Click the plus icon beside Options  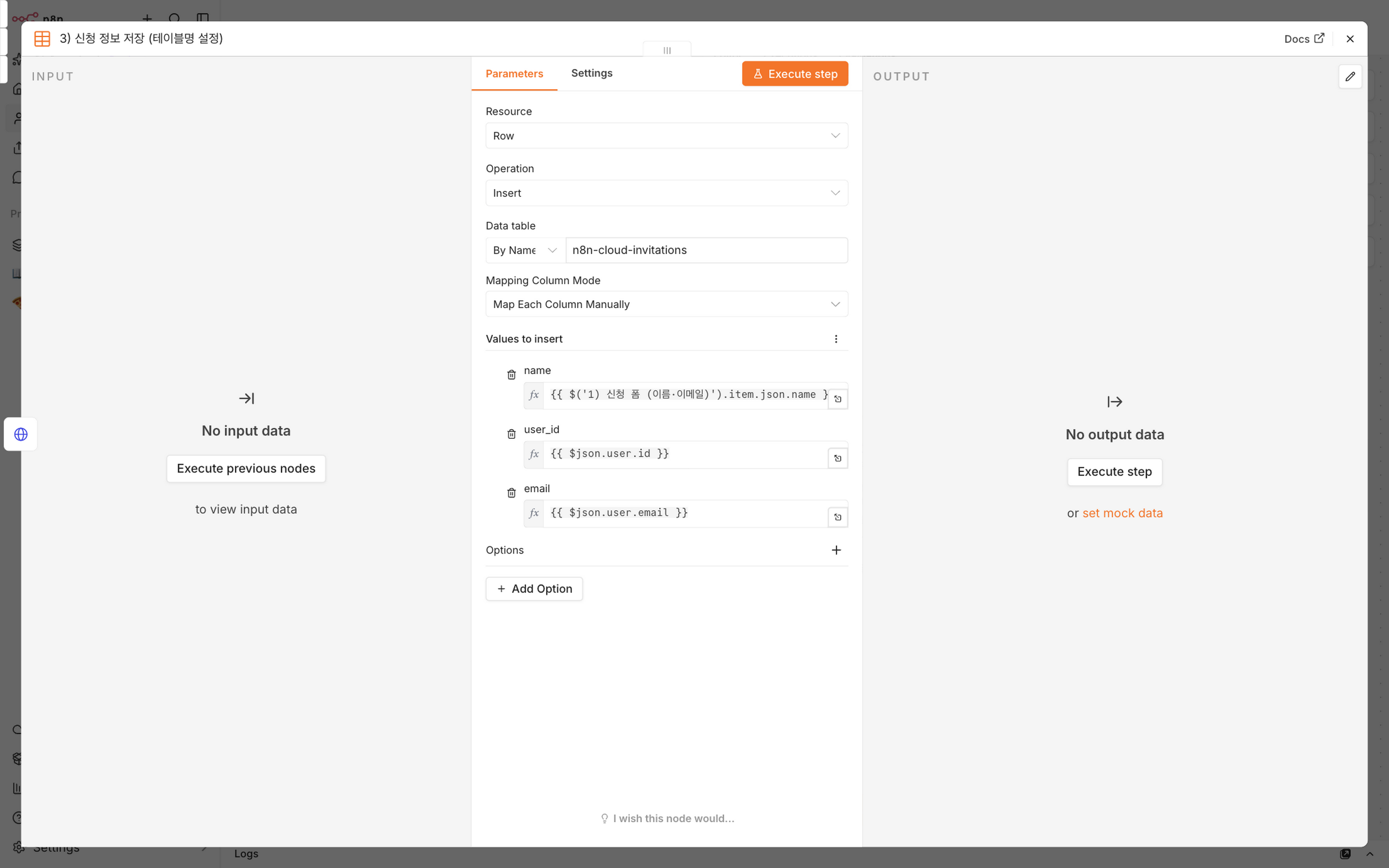[836, 550]
